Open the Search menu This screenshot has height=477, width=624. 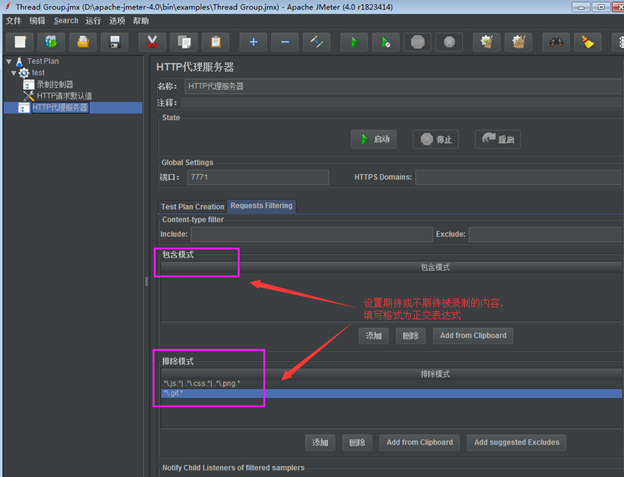(66, 21)
